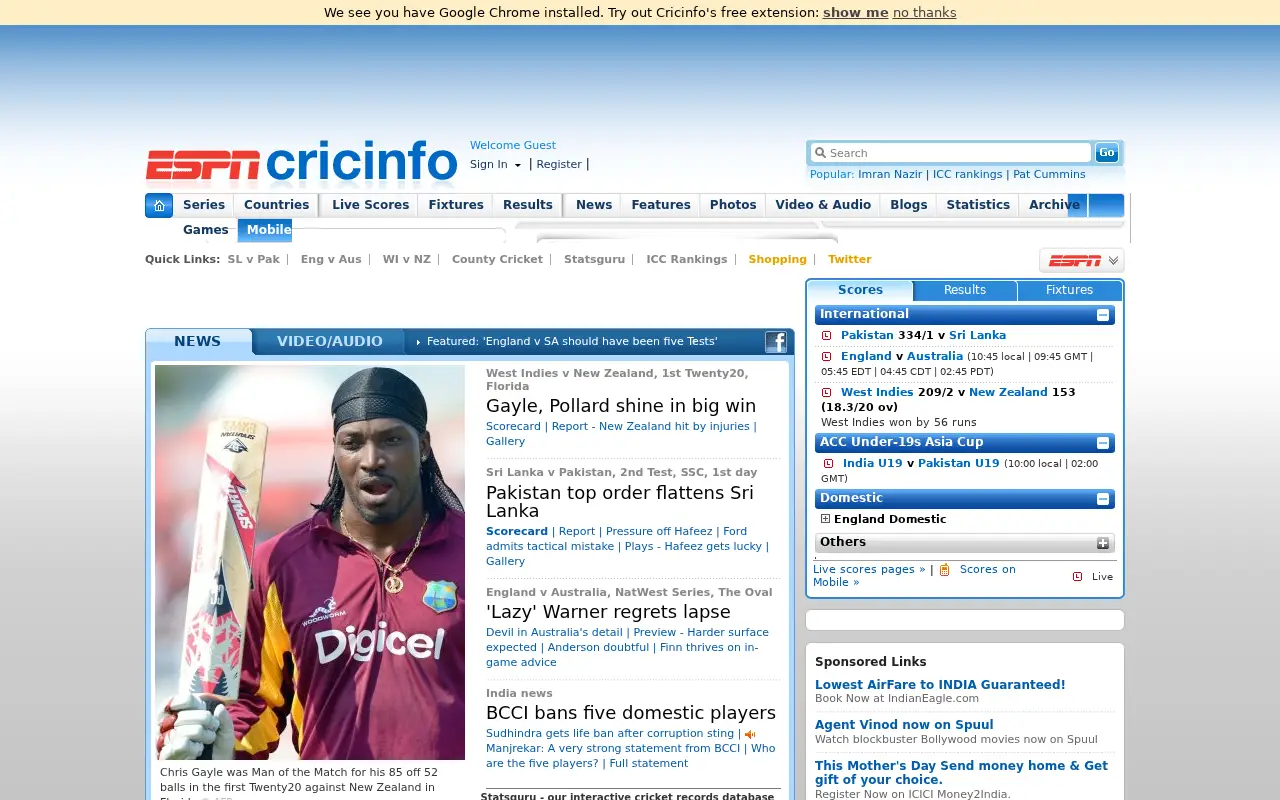Open popular search Imran Nazir

pyautogui.click(x=890, y=175)
